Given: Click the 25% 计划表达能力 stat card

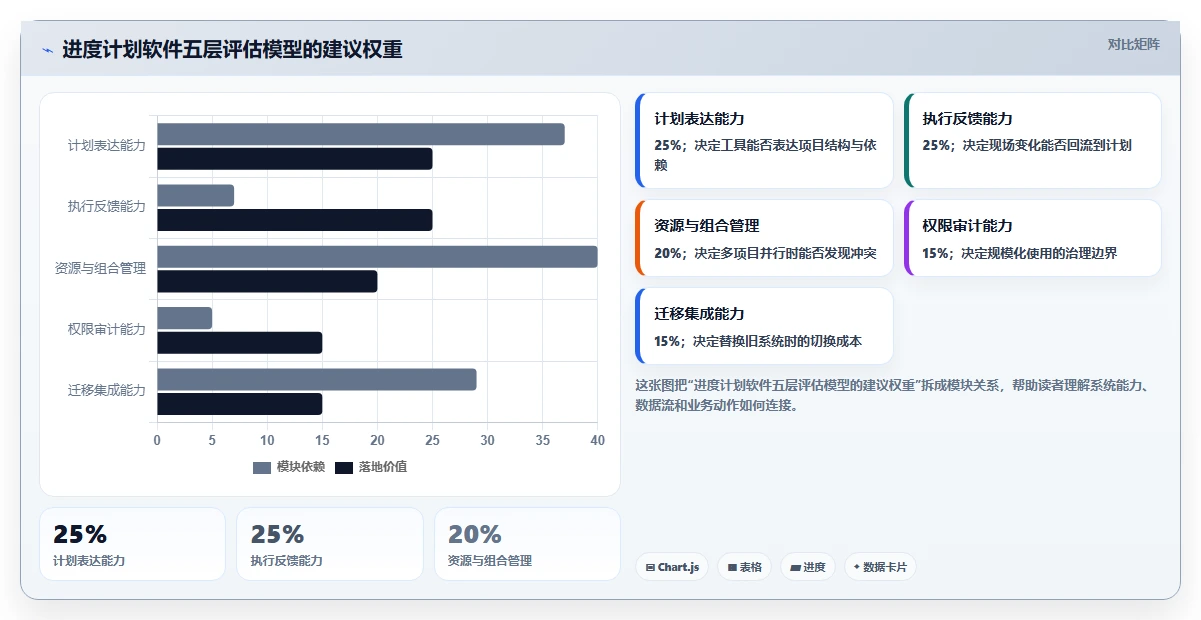Looking at the screenshot, I should click(132, 544).
